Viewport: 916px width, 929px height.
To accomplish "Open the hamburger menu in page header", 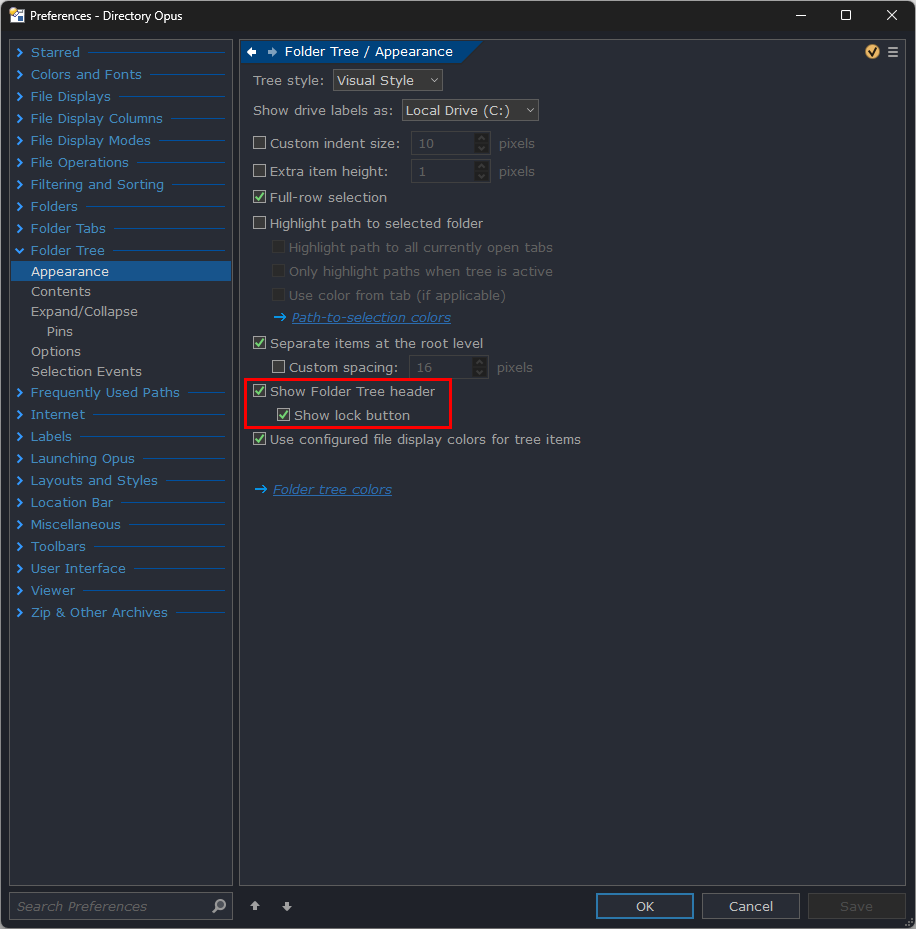I will (893, 52).
